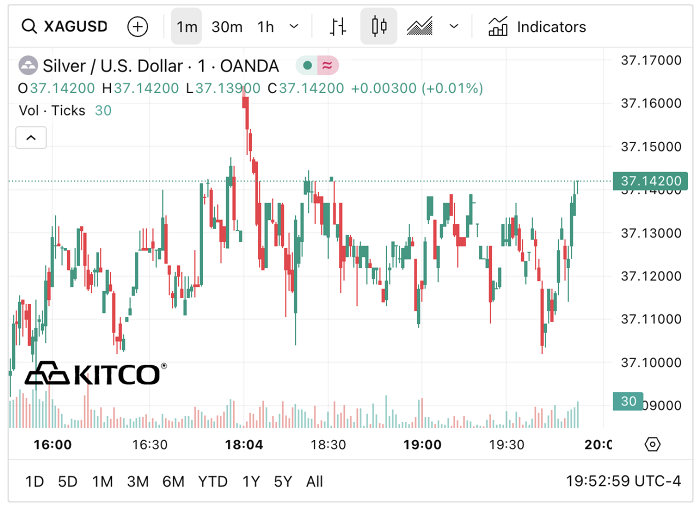
Task: Select the 30m timeframe
Action: click(227, 27)
